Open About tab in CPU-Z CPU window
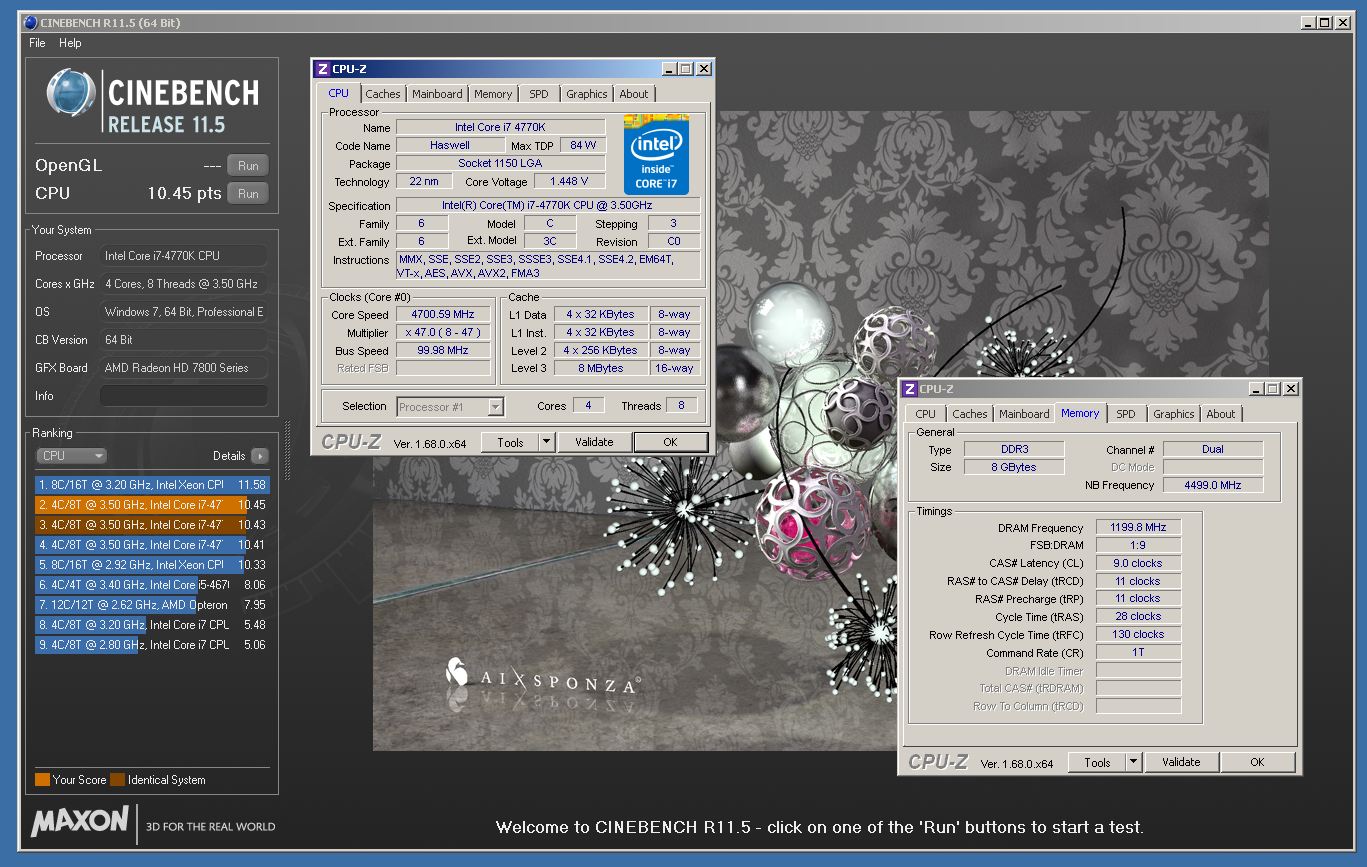This screenshot has width=1367, height=867. 634,94
